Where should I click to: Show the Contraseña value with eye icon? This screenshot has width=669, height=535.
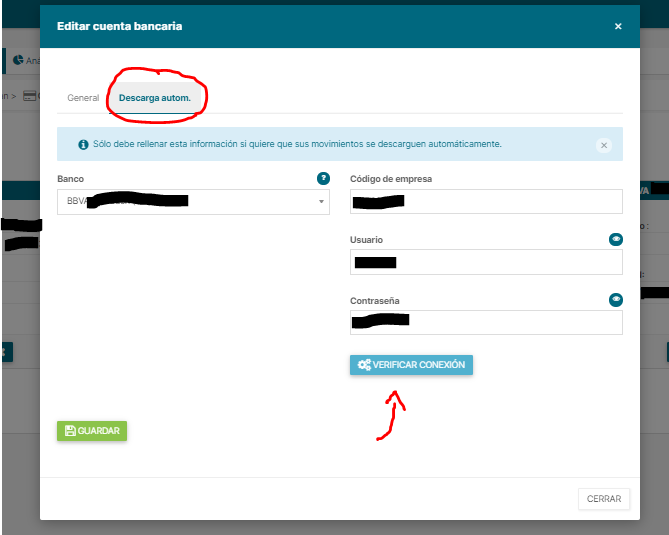coord(616,299)
